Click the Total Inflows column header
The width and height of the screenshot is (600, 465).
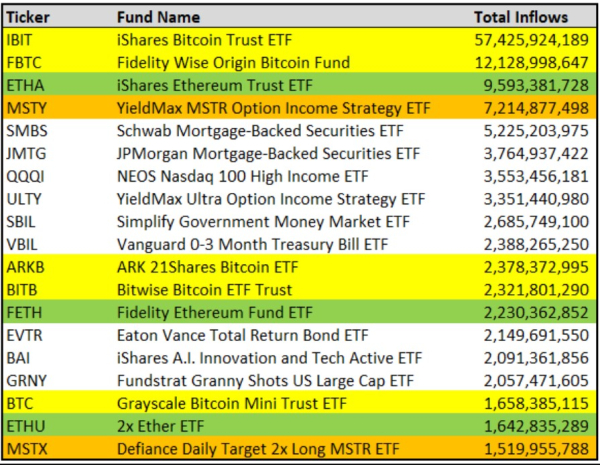(x=520, y=17)
